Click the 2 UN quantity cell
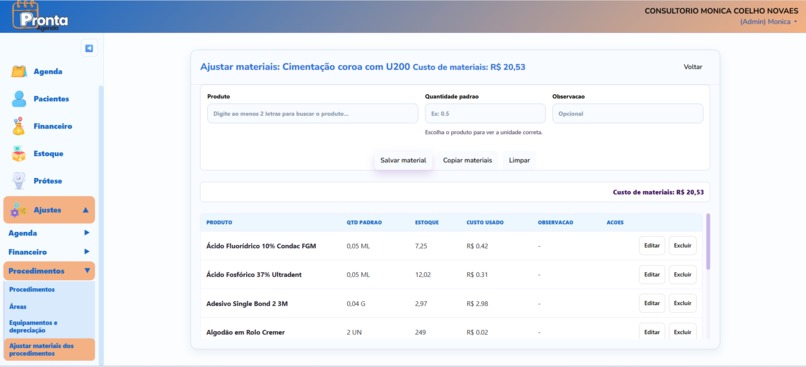This screenshot has width=806, height=367. (x=354, y=333)
